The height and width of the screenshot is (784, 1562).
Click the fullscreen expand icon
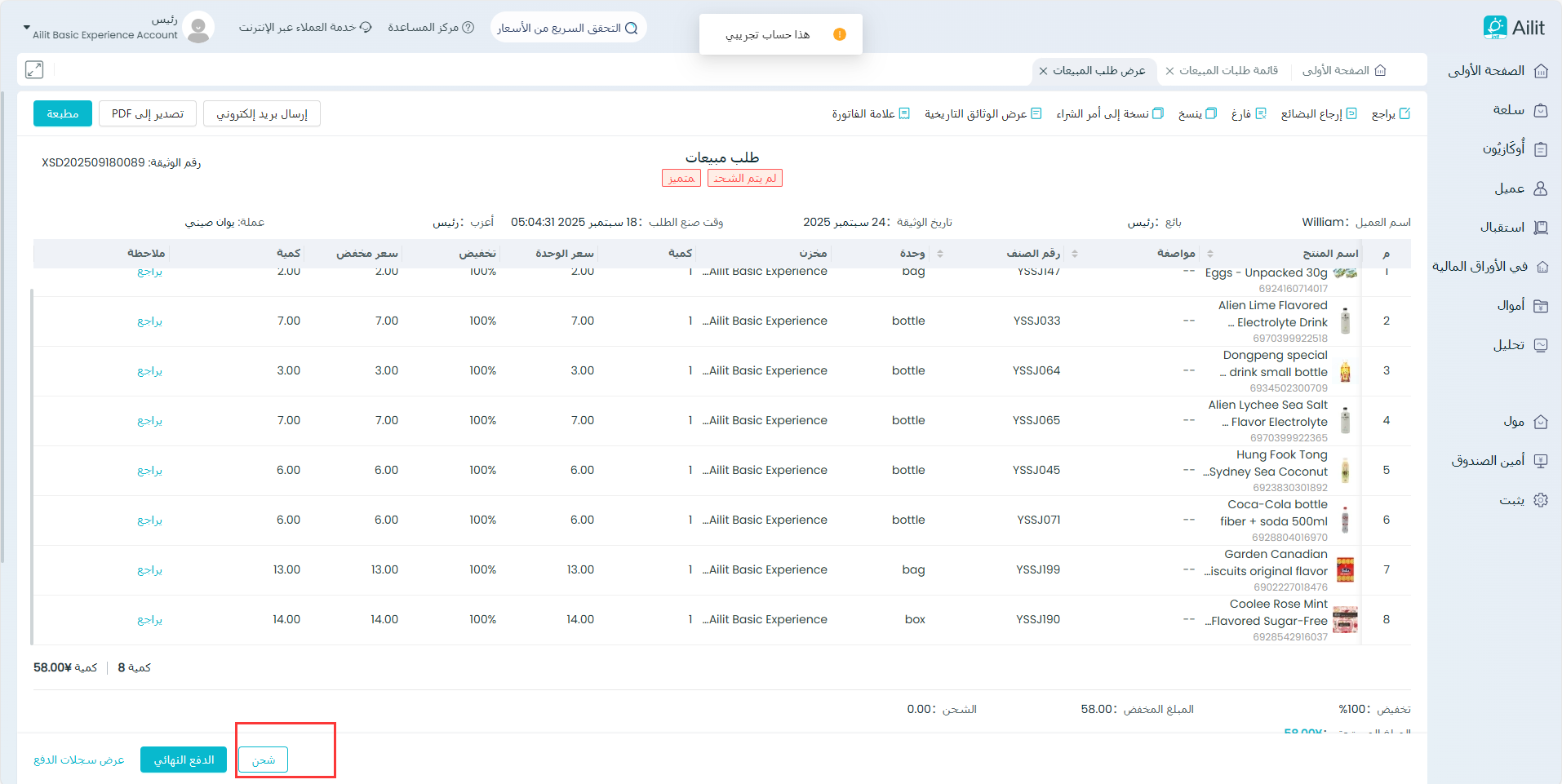[x=34, y=70]
